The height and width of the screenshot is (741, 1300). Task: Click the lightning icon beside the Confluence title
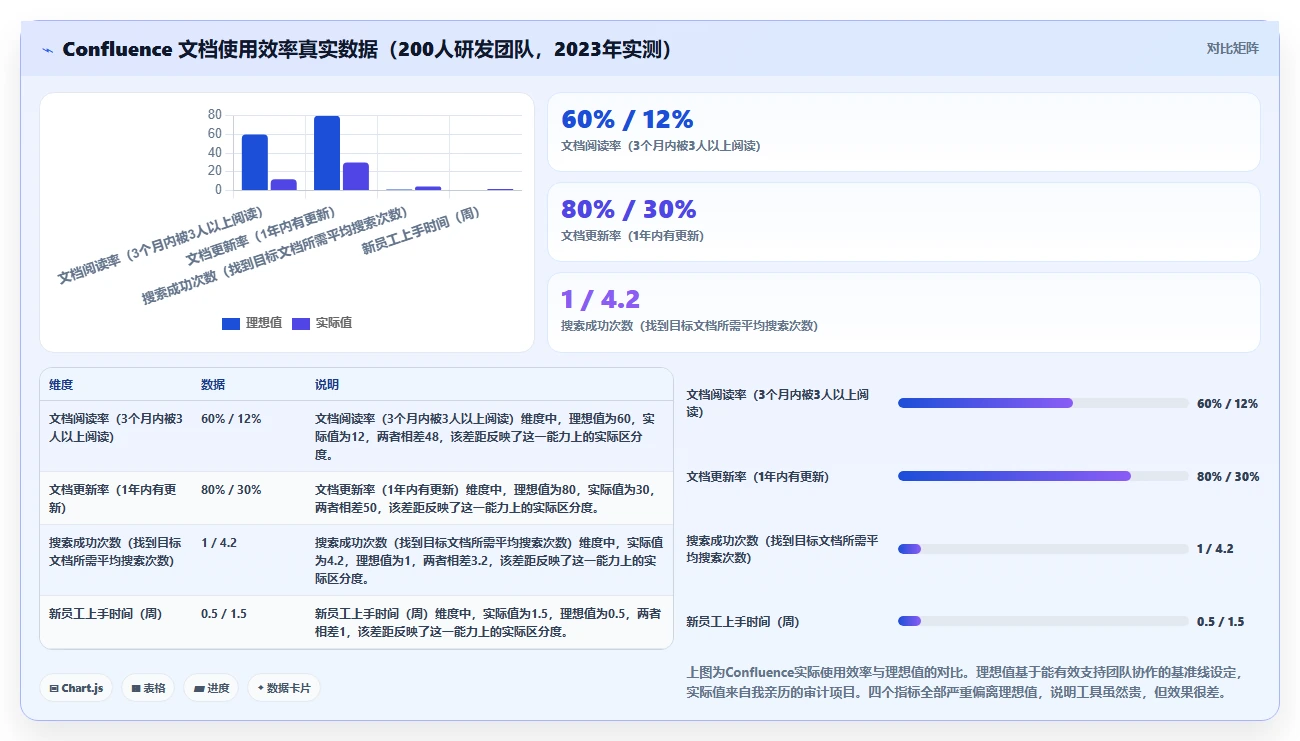(48, 50)
